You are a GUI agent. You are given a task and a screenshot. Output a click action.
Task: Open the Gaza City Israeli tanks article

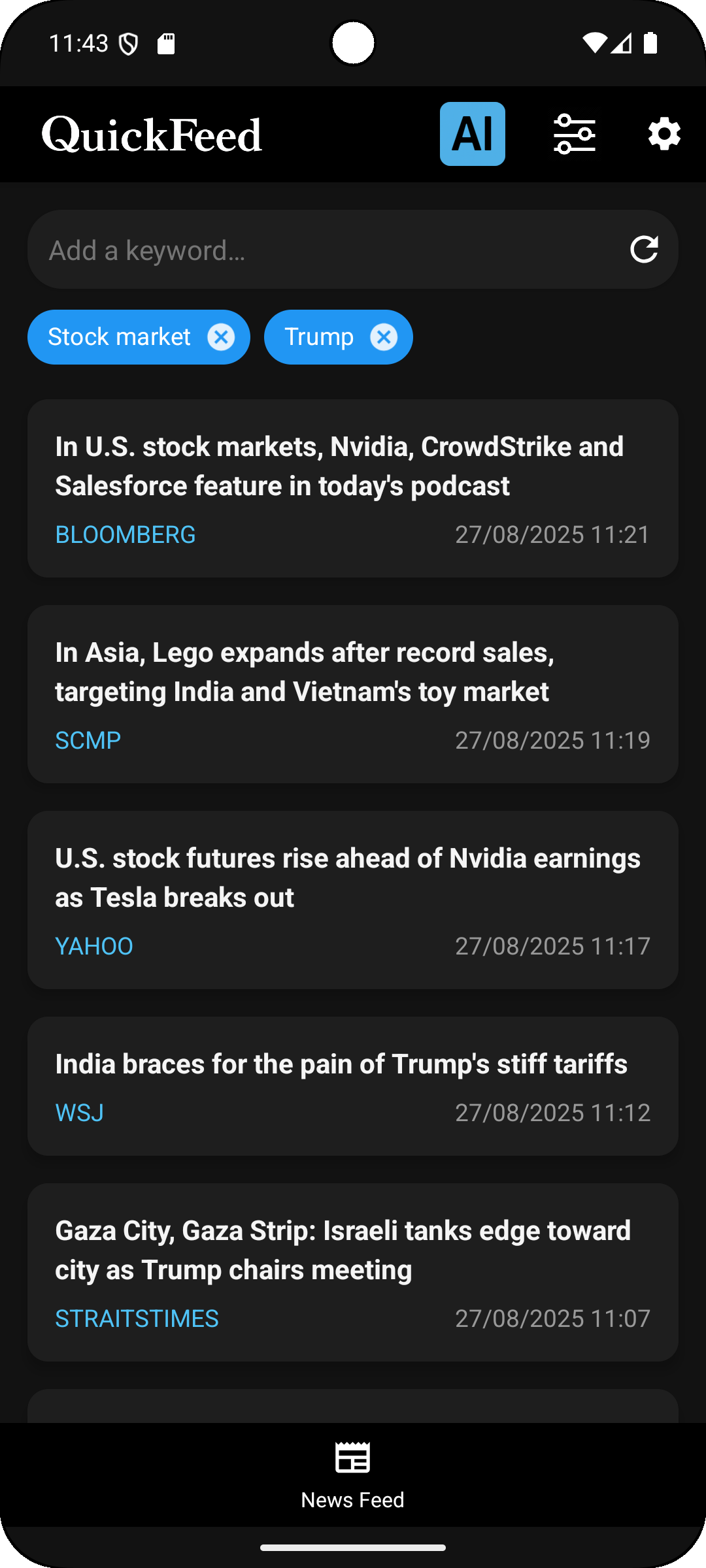click(x=353, y=1272)
